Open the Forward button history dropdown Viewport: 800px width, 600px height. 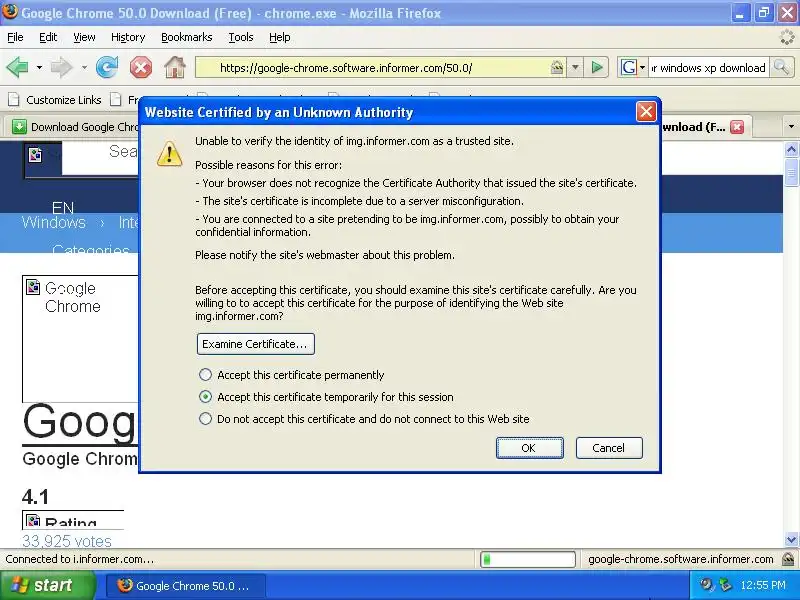(84, 67)
